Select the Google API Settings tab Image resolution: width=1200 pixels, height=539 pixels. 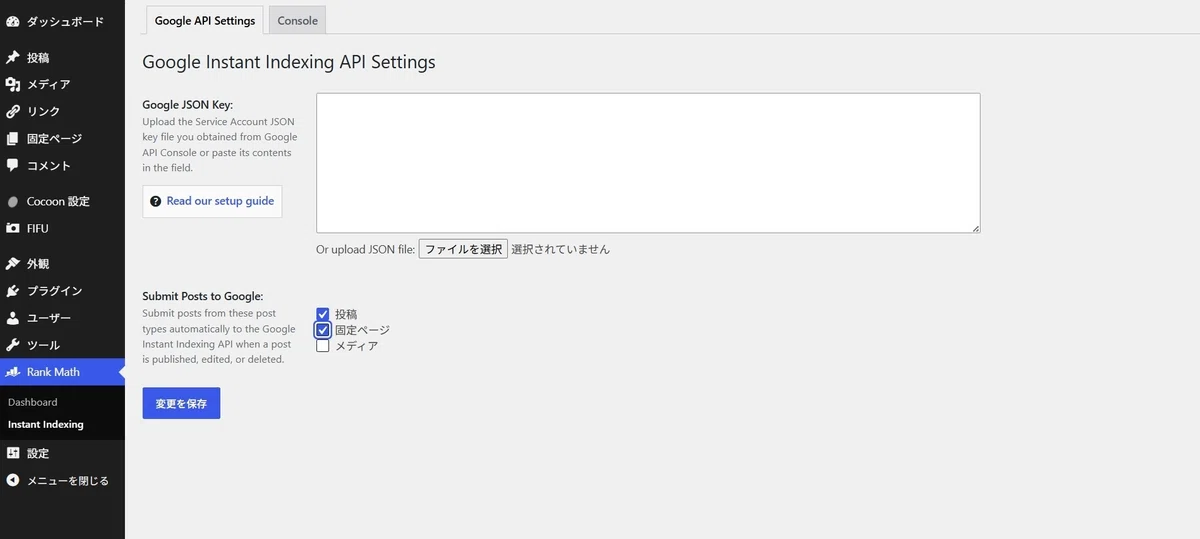[205, 20]
